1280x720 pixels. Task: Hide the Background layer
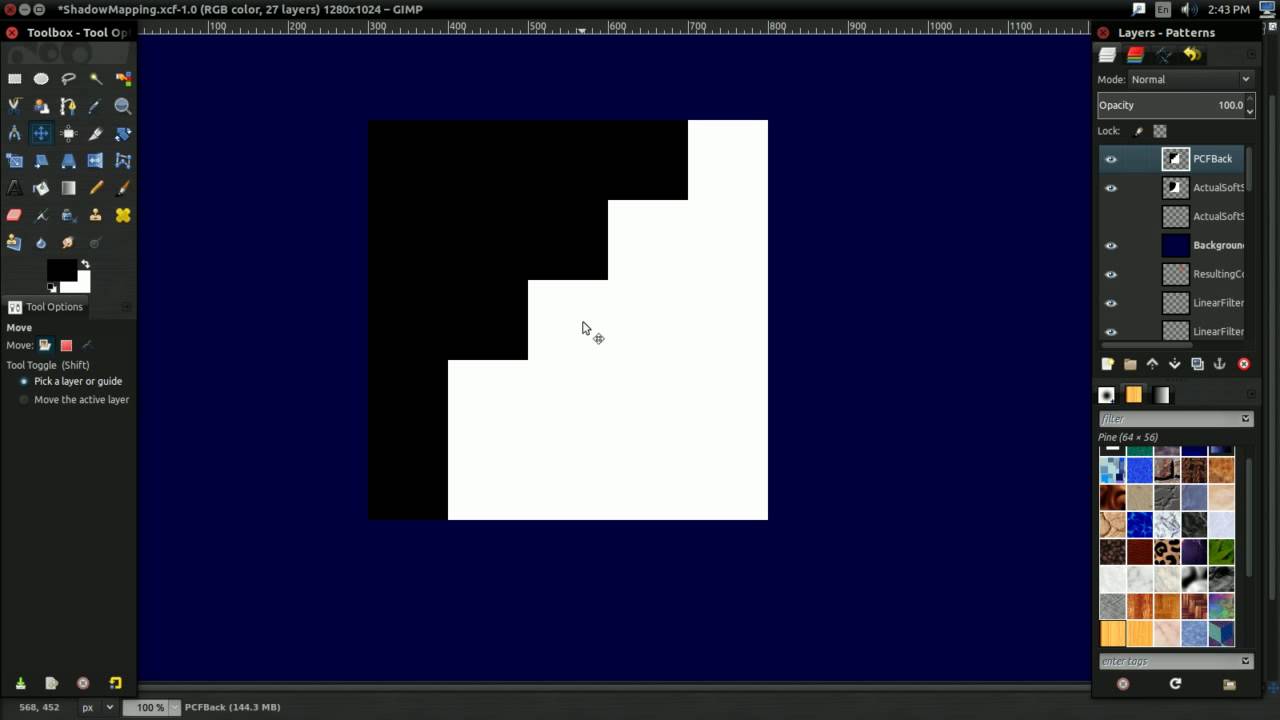tap(1110, 245)
